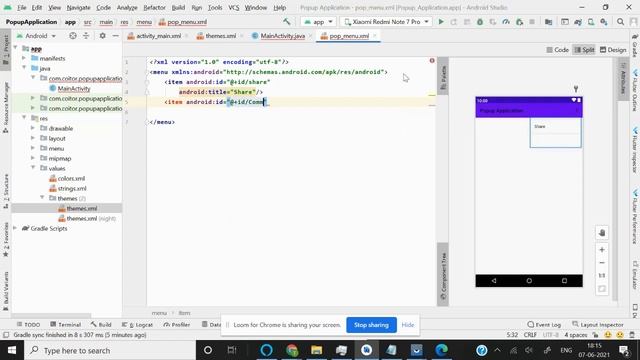Screen dimensions: 640x360
Task: Hide the Project panel with minus icon
Action: (116, 36)
